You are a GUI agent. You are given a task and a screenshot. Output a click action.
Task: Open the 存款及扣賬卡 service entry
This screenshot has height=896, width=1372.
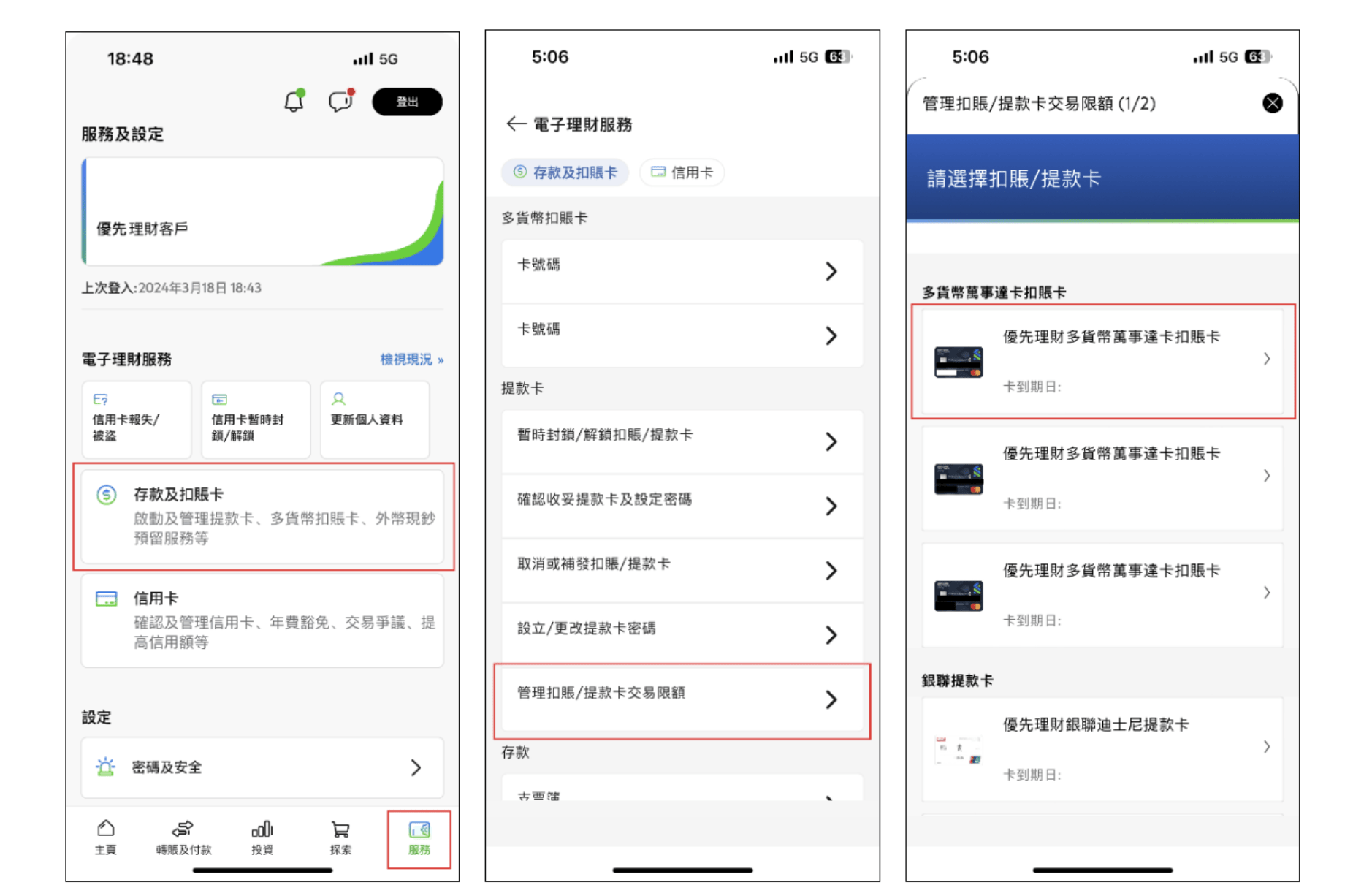(x=263, y=516)
